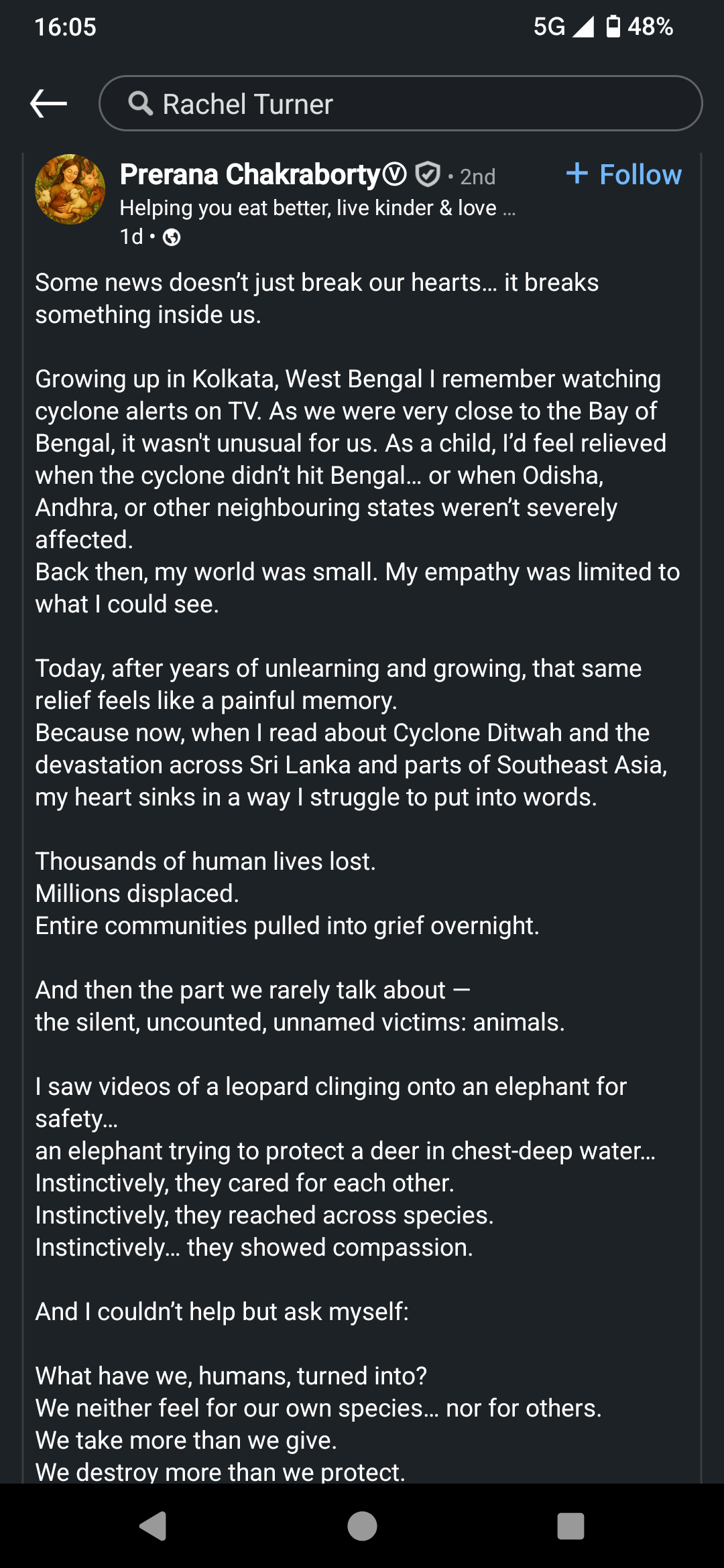Tap the verified shield badge next to the name
The image size is (724, 1568).
coord(427,175)
